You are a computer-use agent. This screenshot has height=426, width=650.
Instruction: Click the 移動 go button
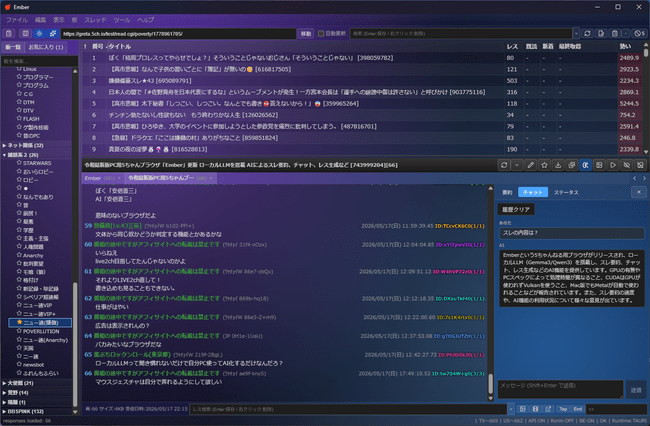(306, 34)
